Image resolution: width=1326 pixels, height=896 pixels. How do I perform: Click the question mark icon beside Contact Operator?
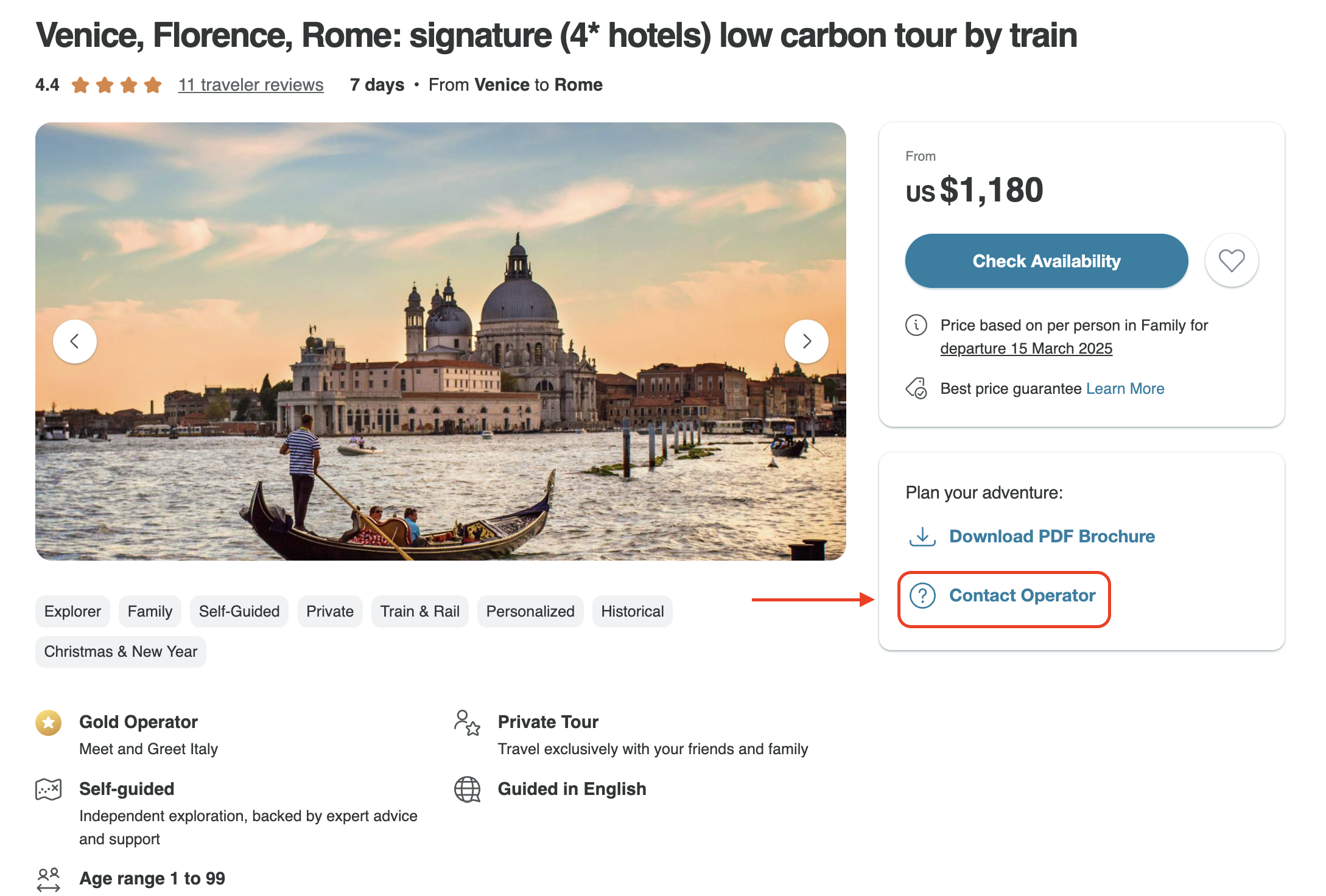(922, 595)
